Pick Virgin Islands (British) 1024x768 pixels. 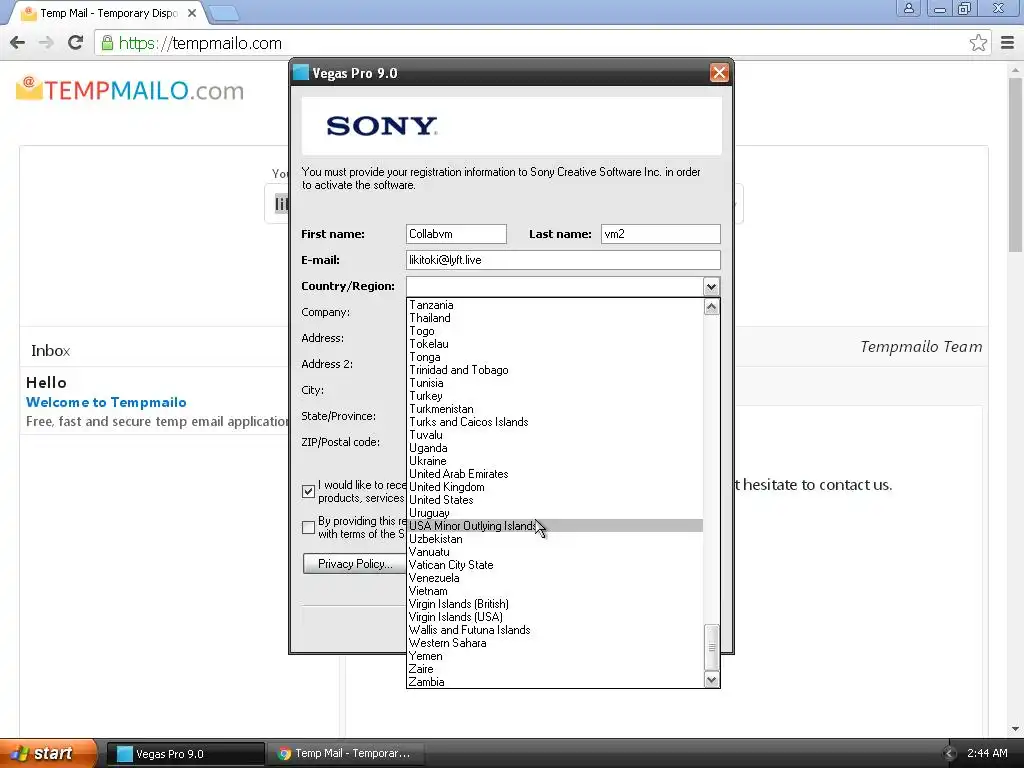[x=554, y=604]
